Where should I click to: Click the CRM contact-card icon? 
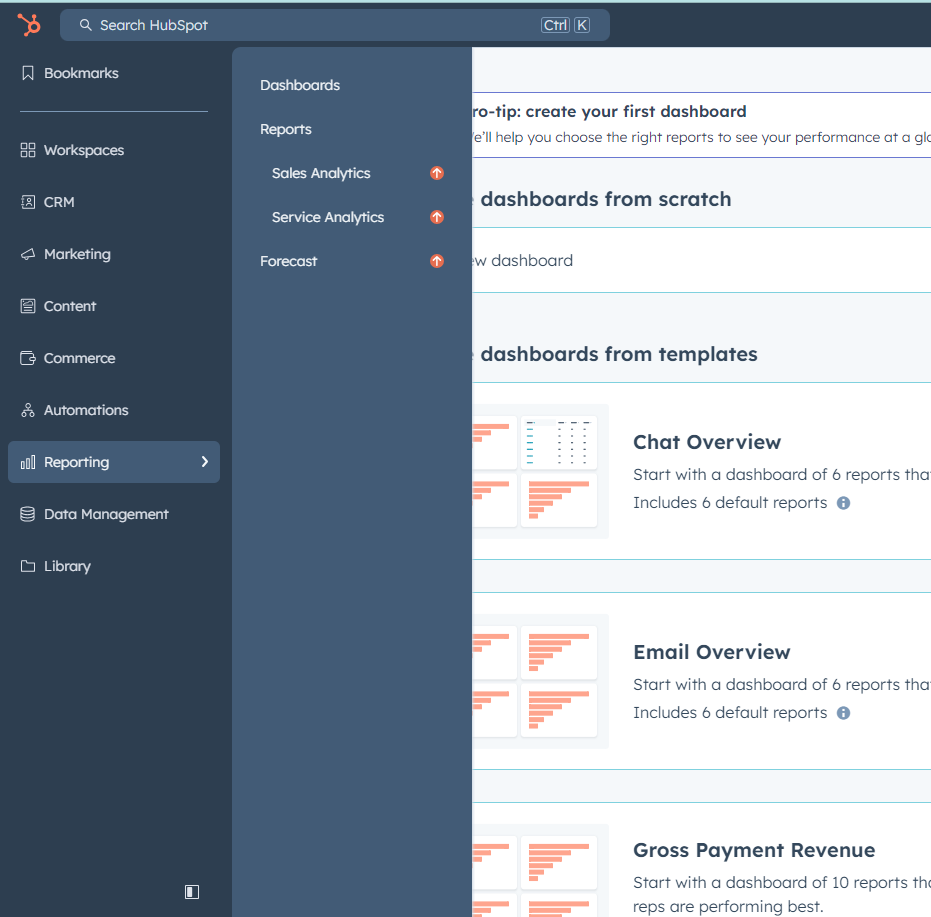tap(27, 202)
